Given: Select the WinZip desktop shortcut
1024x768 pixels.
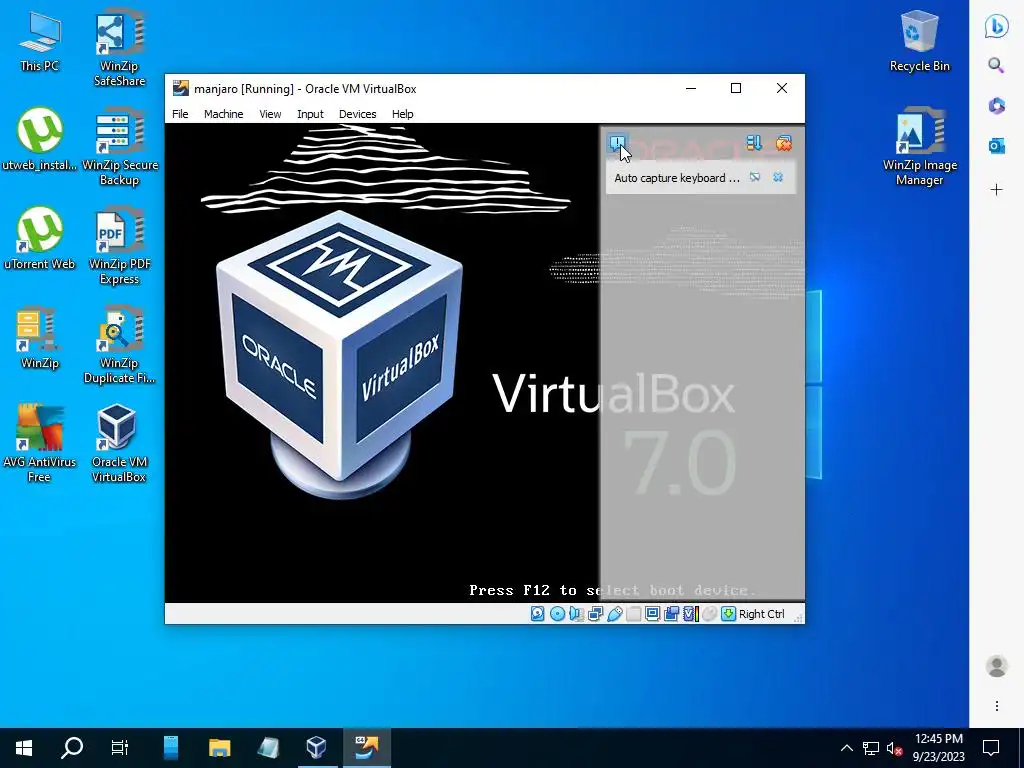Looking at the screenshot, I should click(x=39, y=338).
